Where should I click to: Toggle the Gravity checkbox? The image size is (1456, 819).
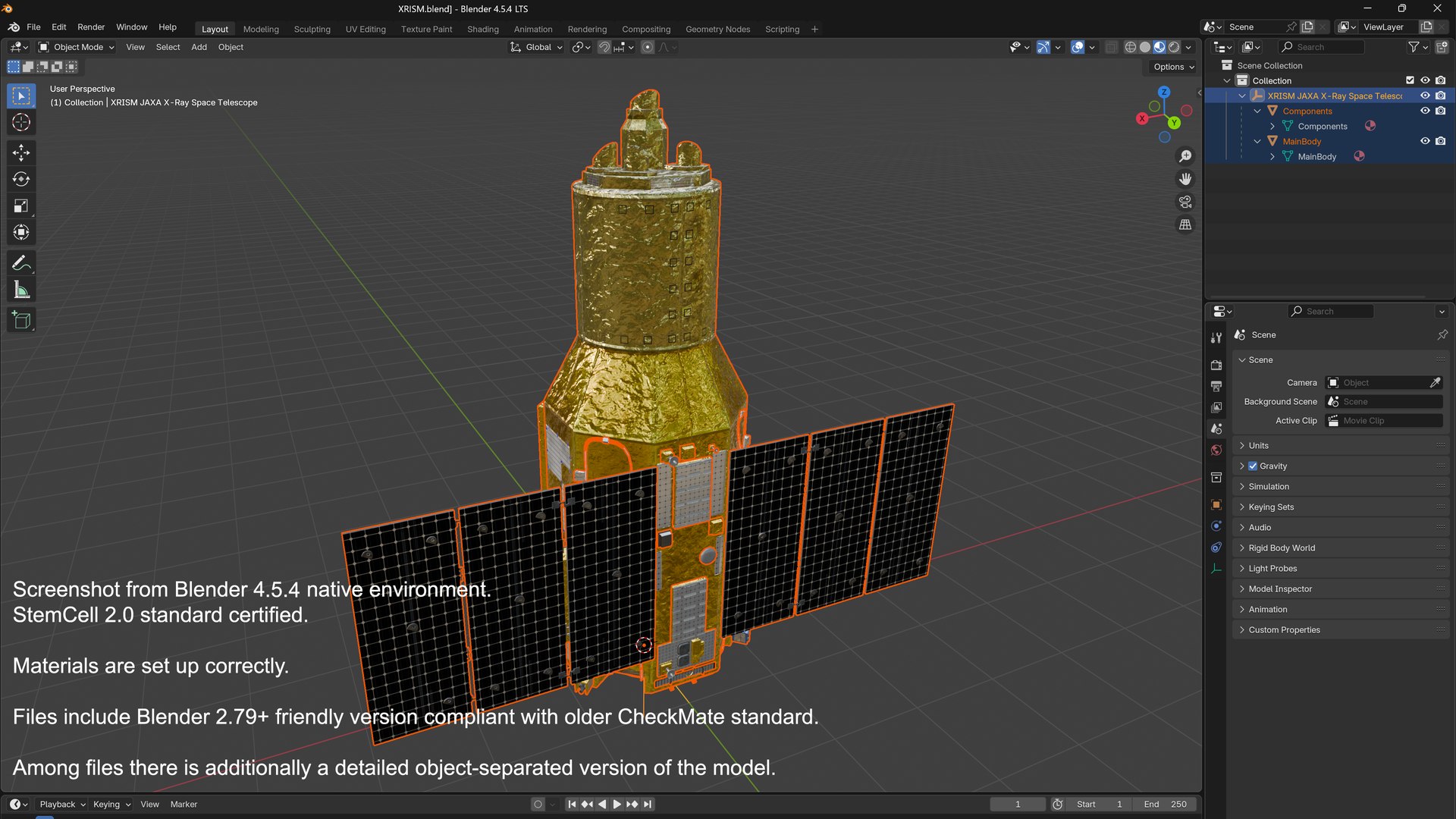click(1253, 466)
